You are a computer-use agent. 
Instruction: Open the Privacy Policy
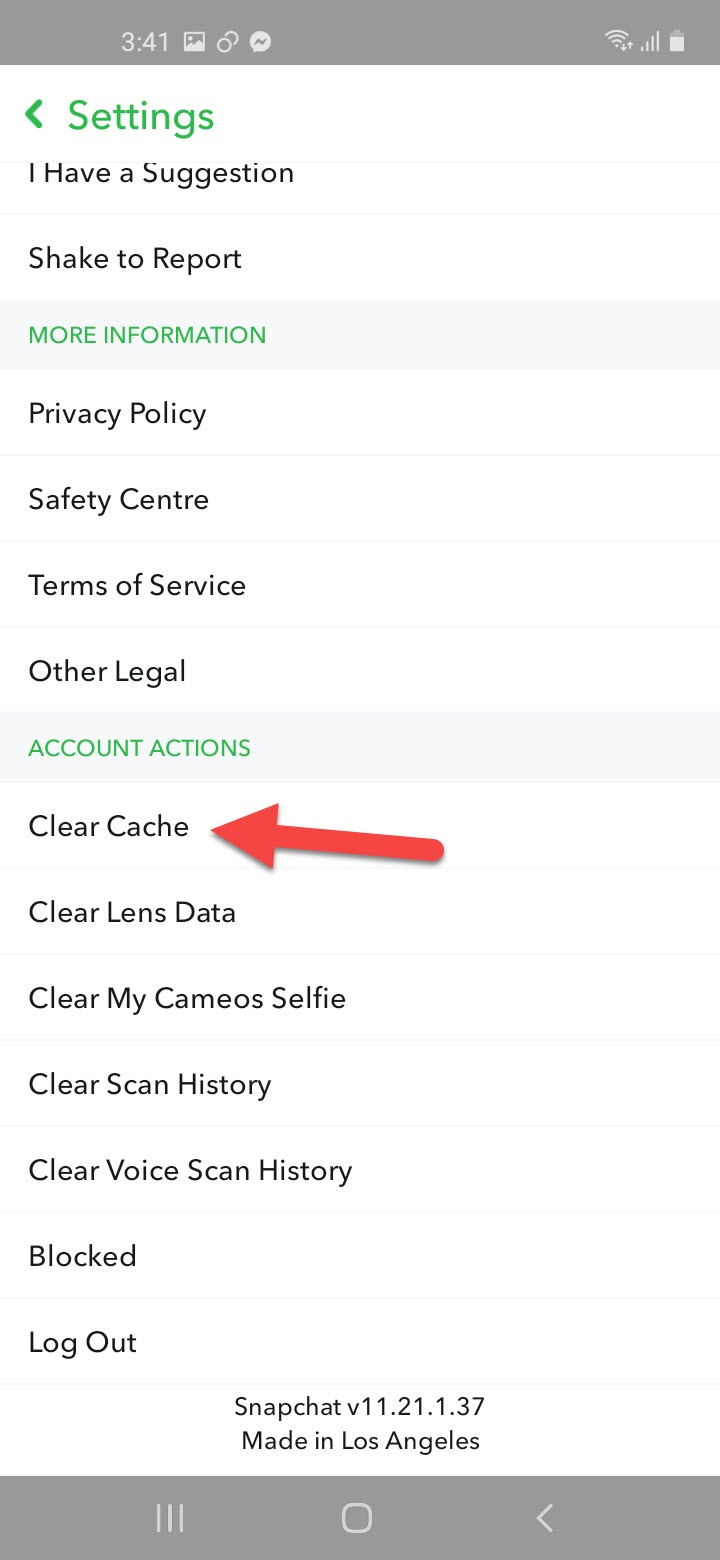pos(117,413)
